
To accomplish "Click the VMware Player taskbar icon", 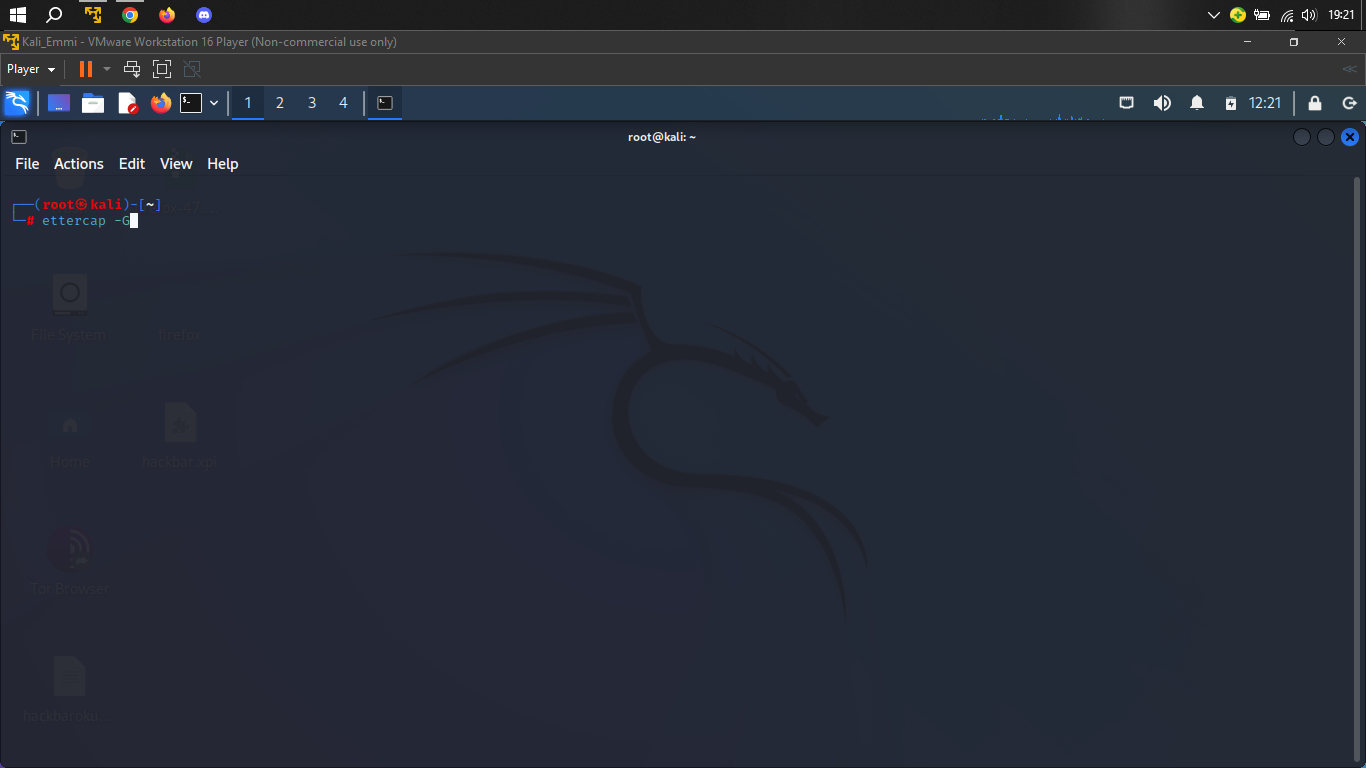I will (x=93, y=15).
